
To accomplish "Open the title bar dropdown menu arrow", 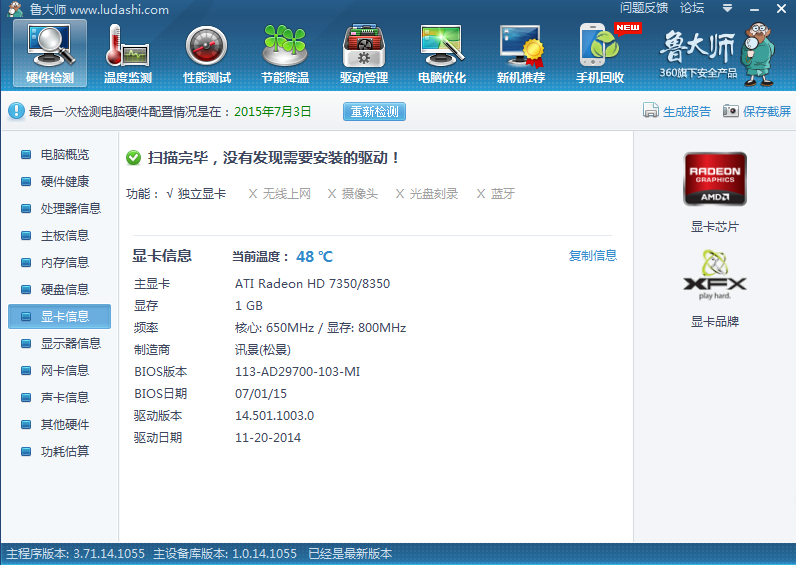I will pyautogui.click(x=727, y=8).
